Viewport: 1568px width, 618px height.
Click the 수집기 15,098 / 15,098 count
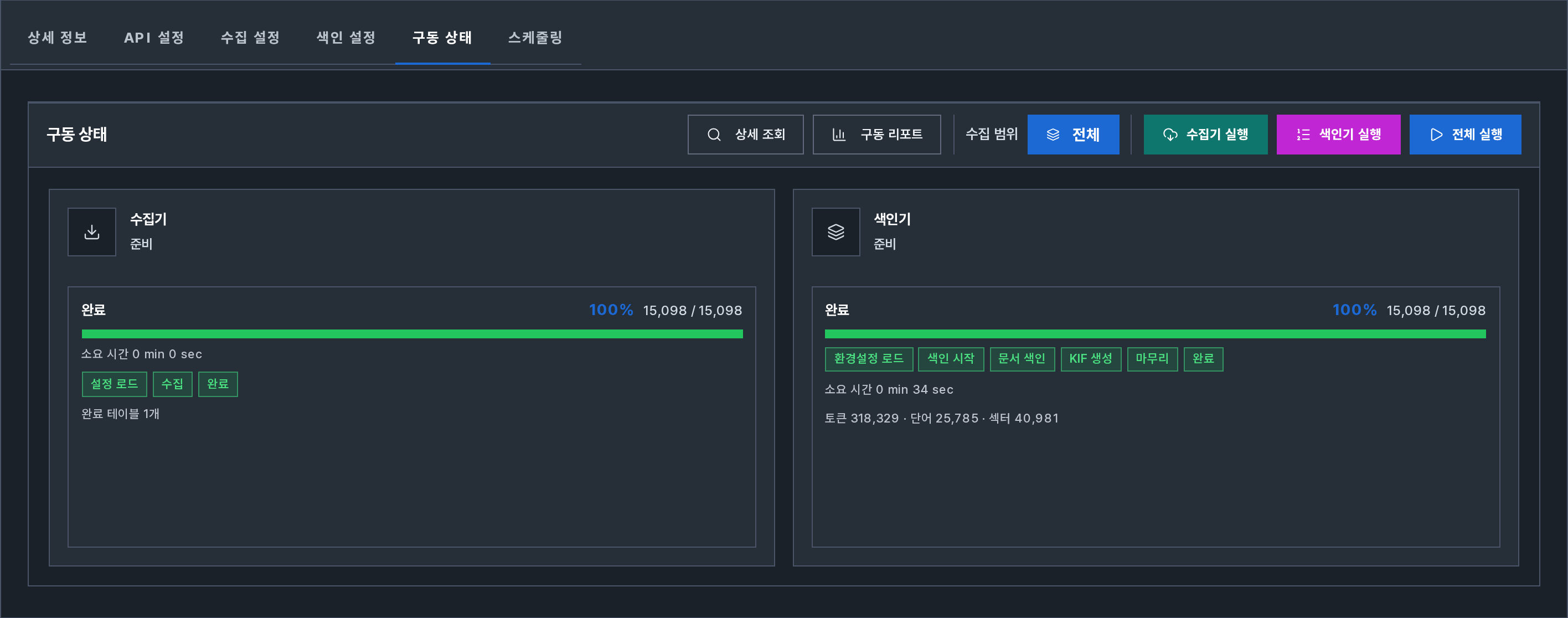coord(693,311)
